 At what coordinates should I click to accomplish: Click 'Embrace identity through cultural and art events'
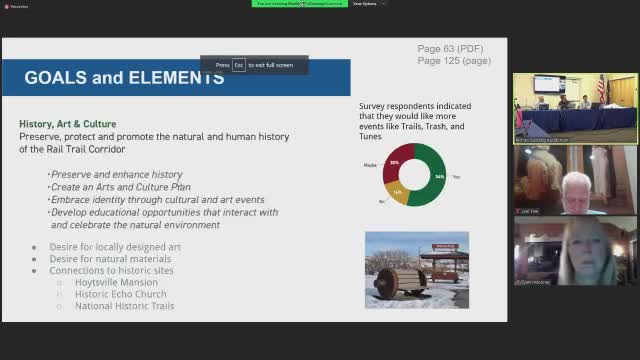[157, 200]
